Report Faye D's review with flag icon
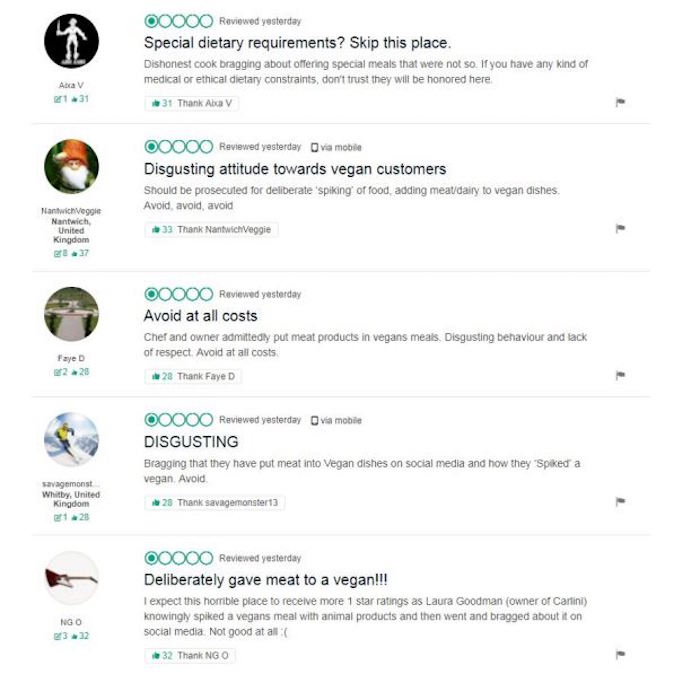 point(620,376)
